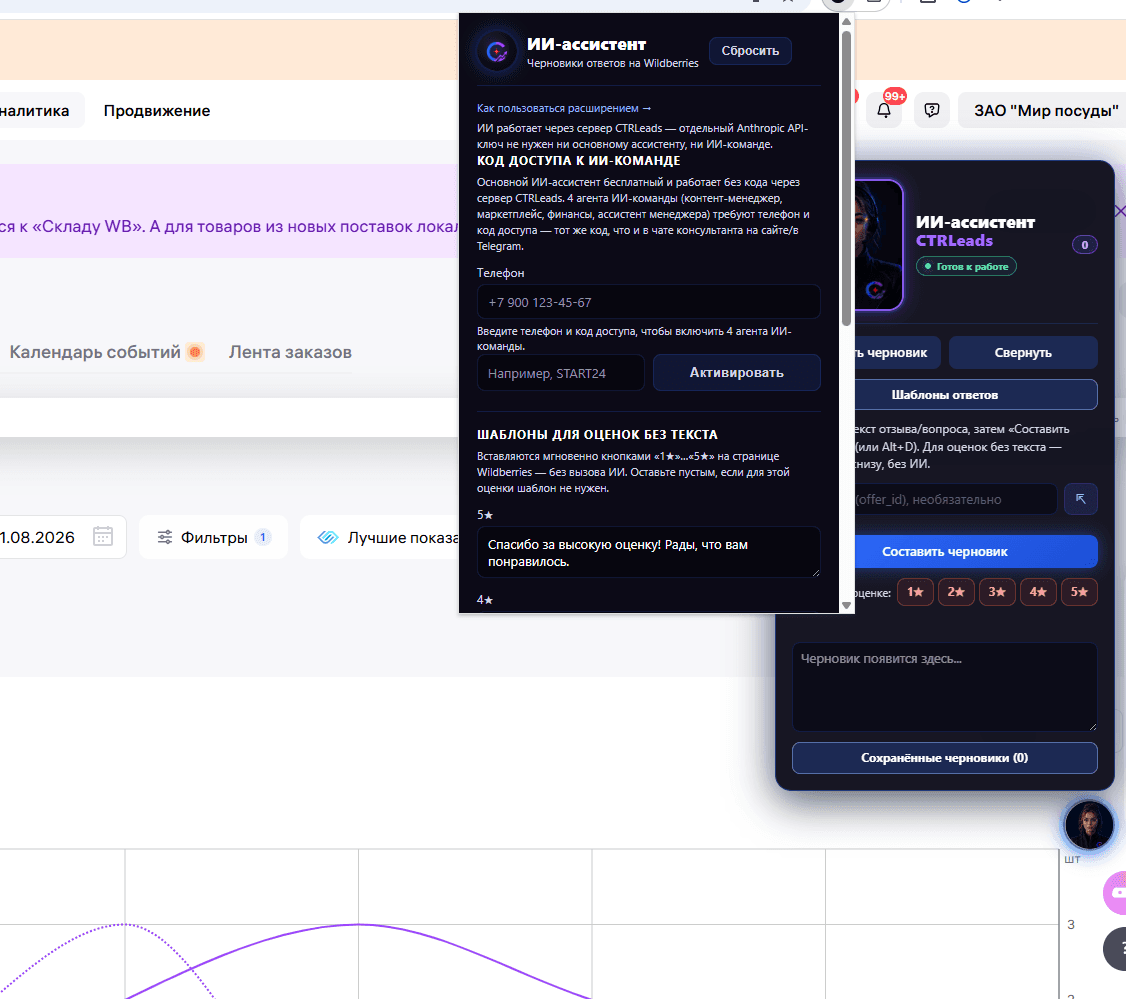1126x999 pixels.
Task: Click the Телефон input field
Action: tap(648, 302)
